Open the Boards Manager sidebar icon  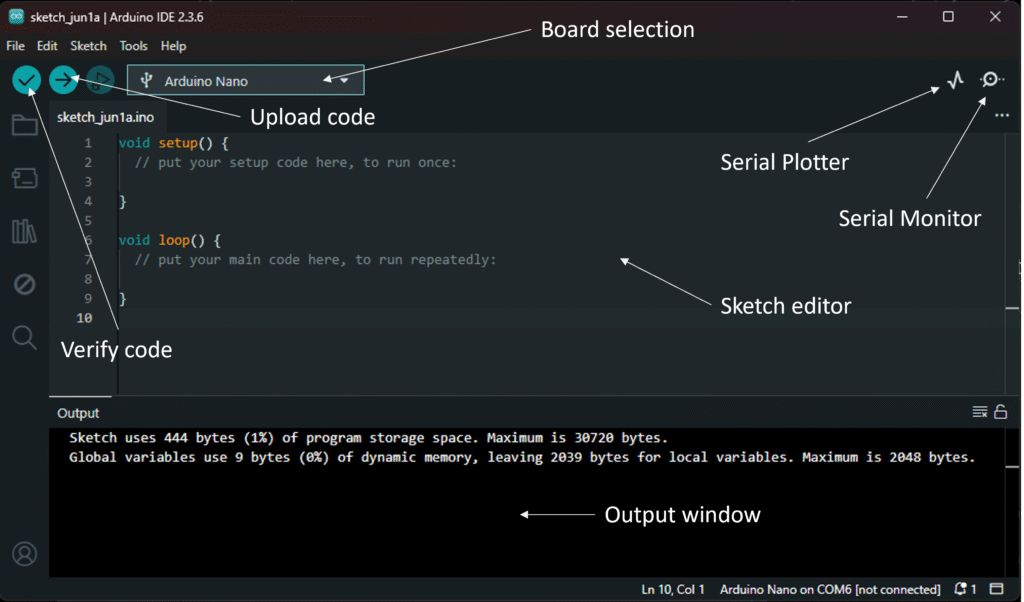25,178
